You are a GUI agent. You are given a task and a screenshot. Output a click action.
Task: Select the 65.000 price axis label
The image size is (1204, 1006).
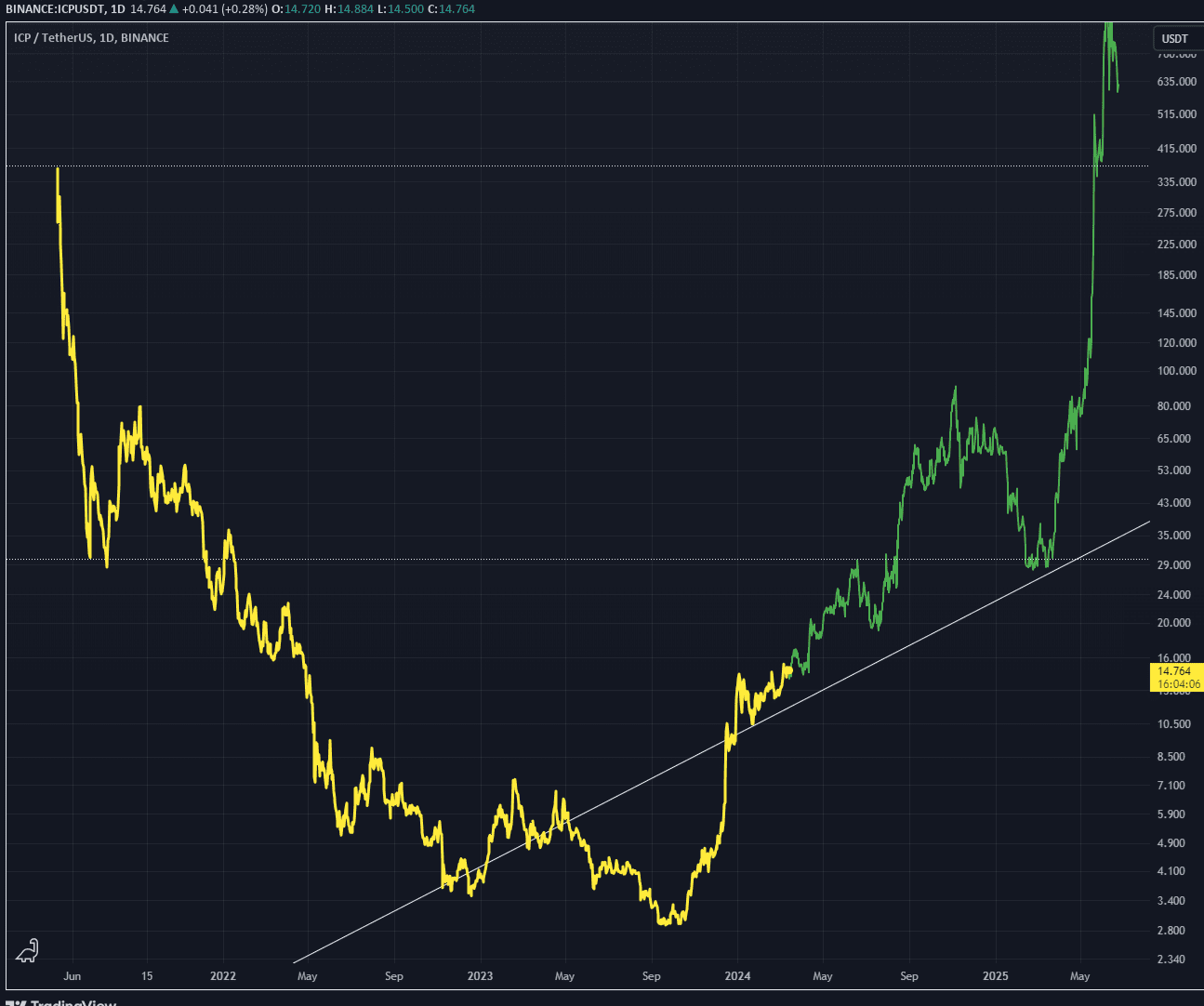[1173, 439]
